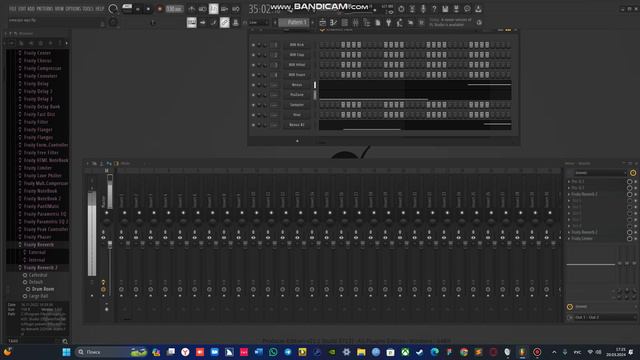Click the 808 Kick channel button

[x=297, y=45]
